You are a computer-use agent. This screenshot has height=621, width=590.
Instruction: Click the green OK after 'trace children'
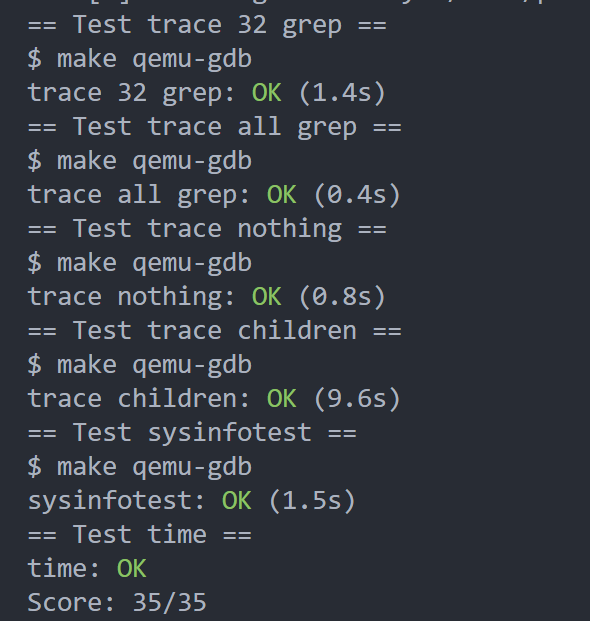[282, 399]
